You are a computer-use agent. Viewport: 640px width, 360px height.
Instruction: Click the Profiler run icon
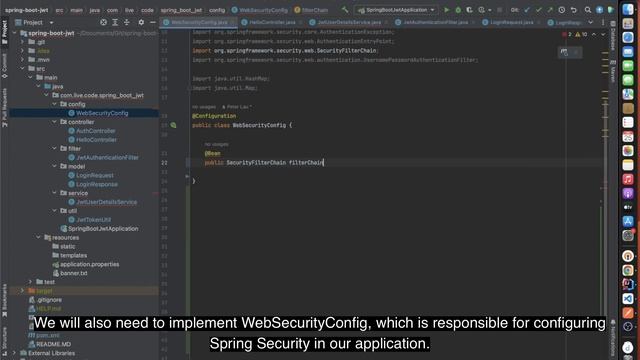[482, 10]
